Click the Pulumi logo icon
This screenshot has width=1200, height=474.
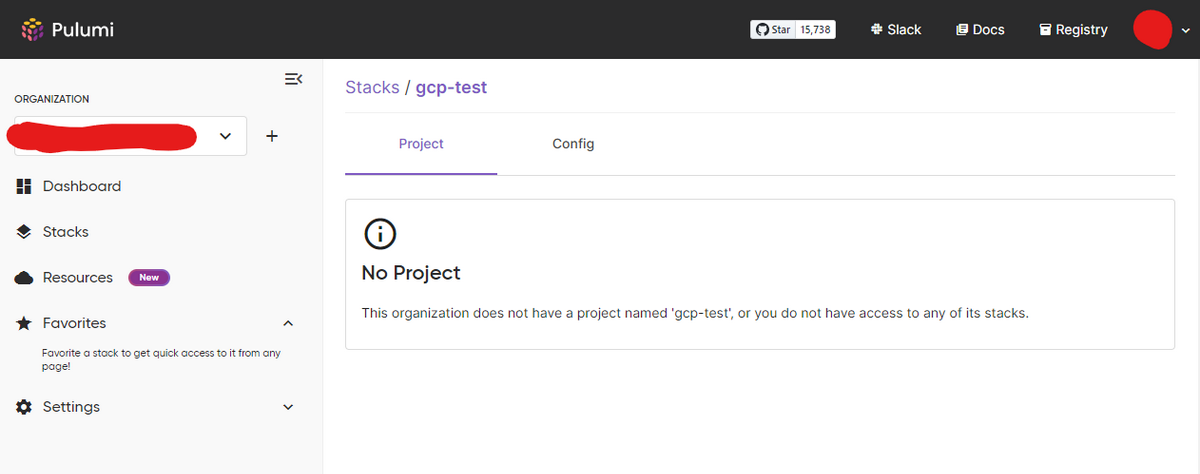33,30
